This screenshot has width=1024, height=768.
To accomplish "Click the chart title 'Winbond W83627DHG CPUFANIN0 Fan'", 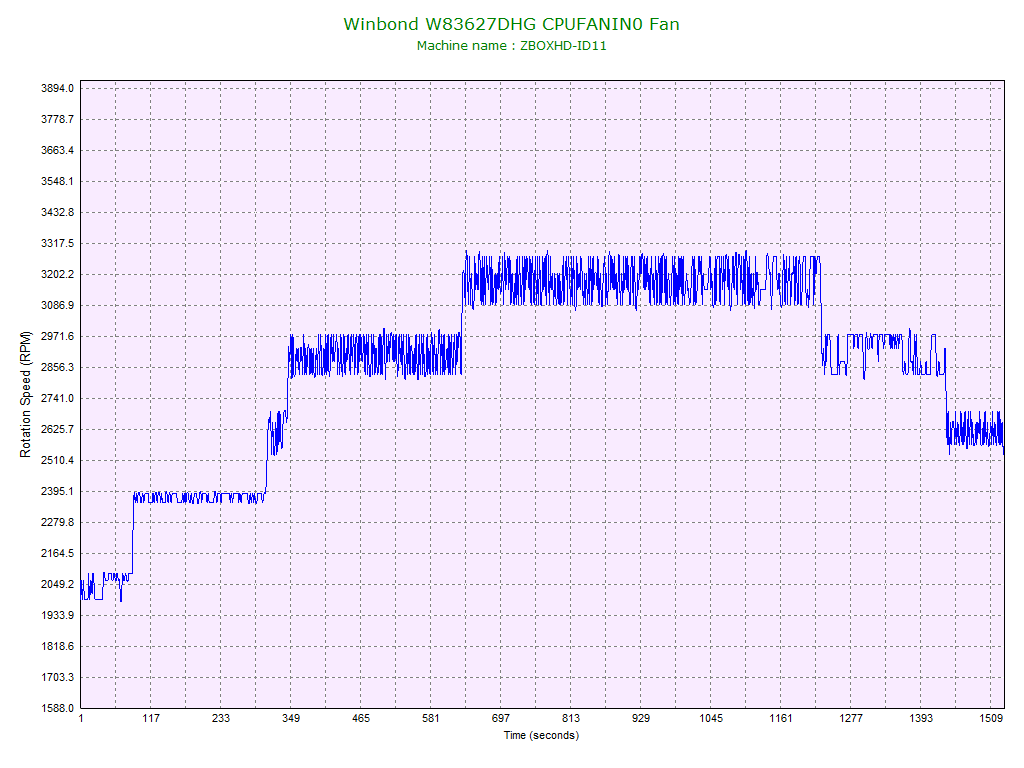I will [511, 24].
